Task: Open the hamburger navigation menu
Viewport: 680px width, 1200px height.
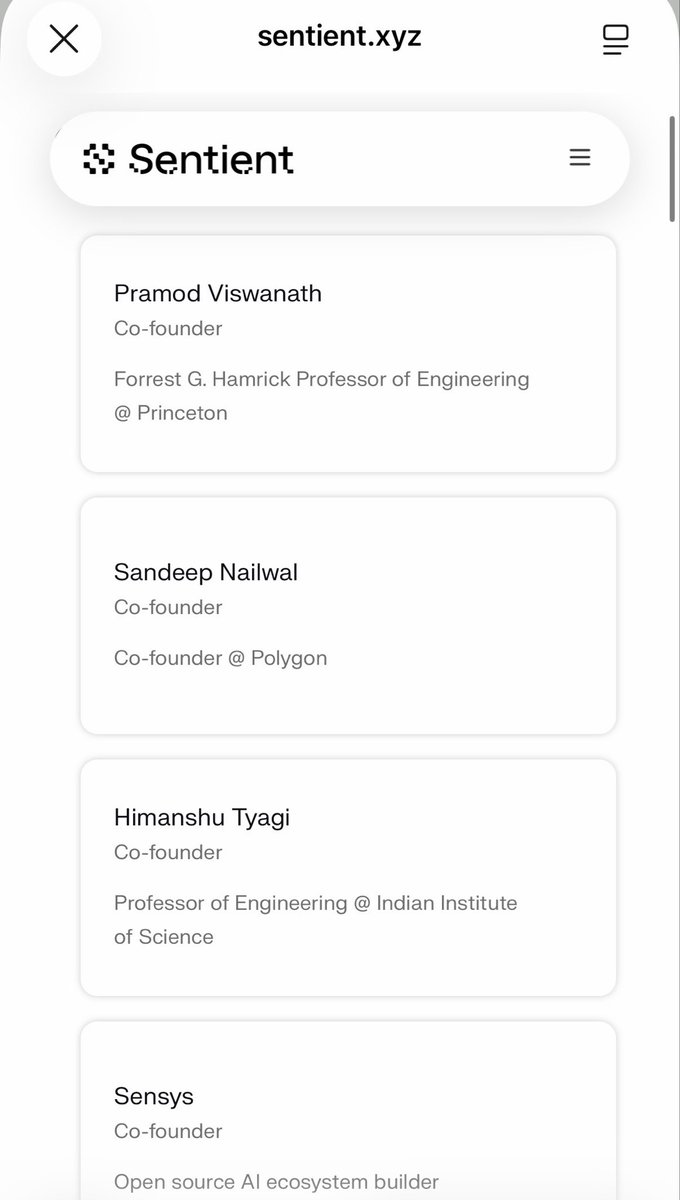Action: click(580, 158)
